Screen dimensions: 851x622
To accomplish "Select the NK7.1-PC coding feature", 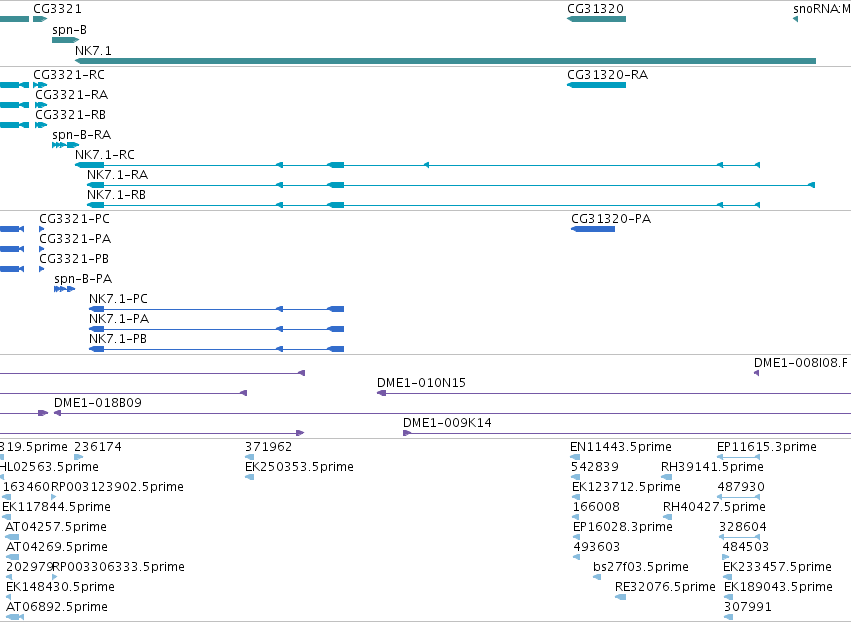I will point(217,309).
